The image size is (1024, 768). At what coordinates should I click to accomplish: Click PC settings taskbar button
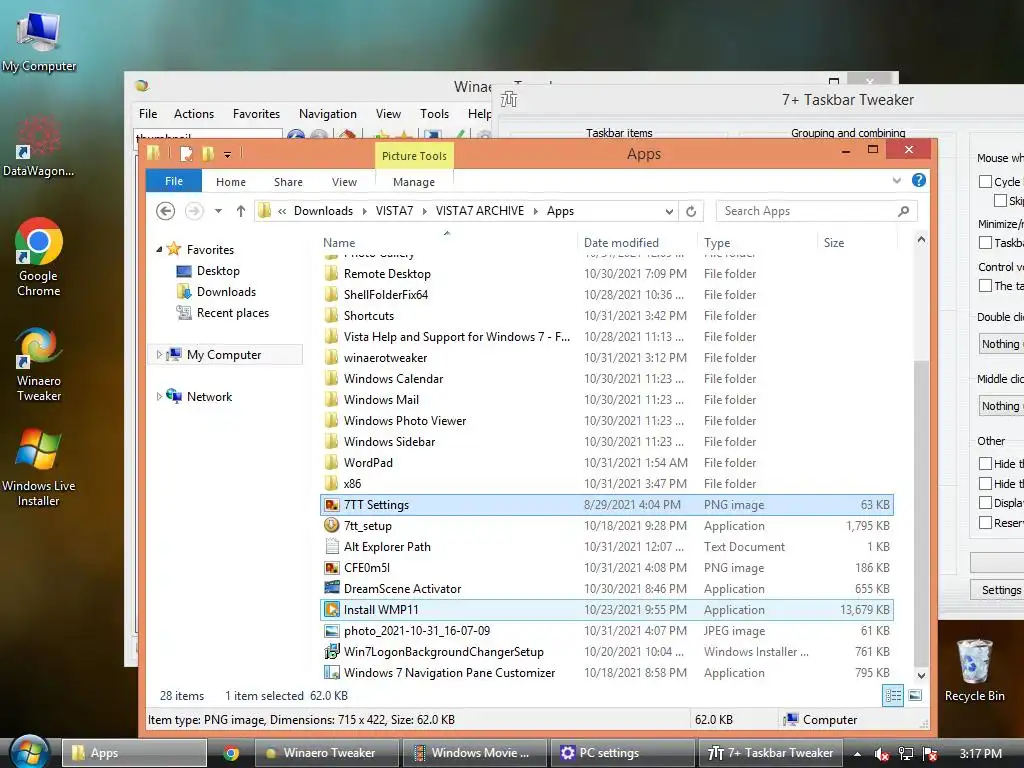coord(622,753)
